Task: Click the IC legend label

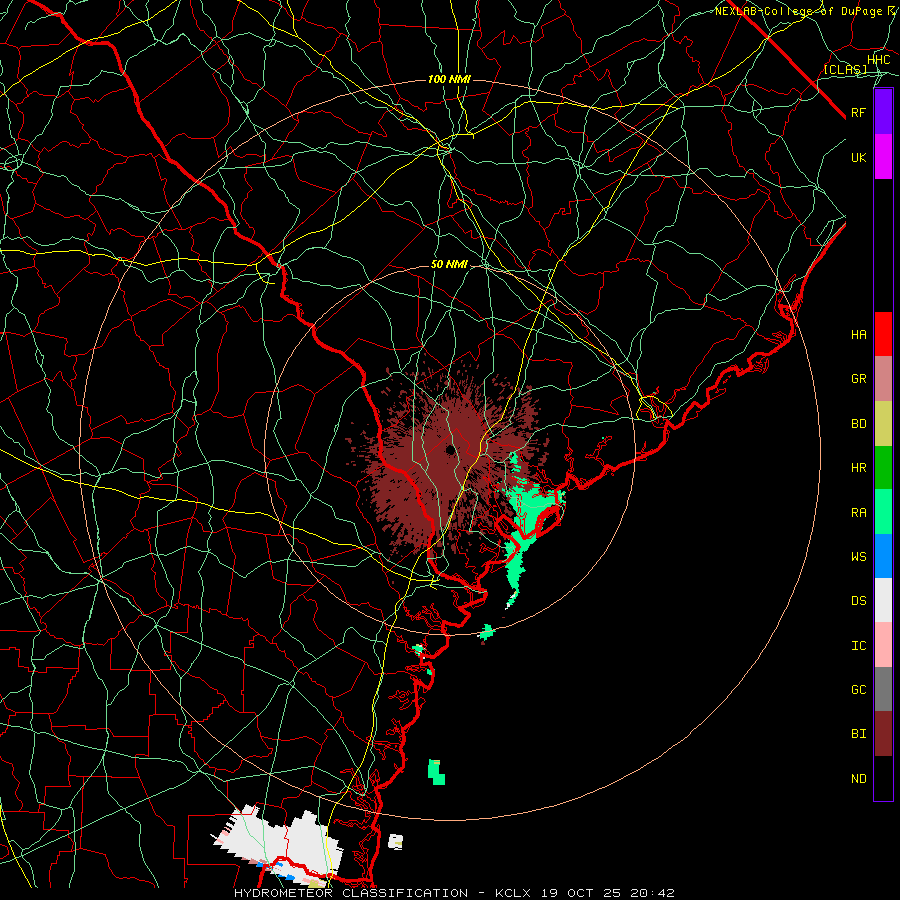Action: click(858, 646)
